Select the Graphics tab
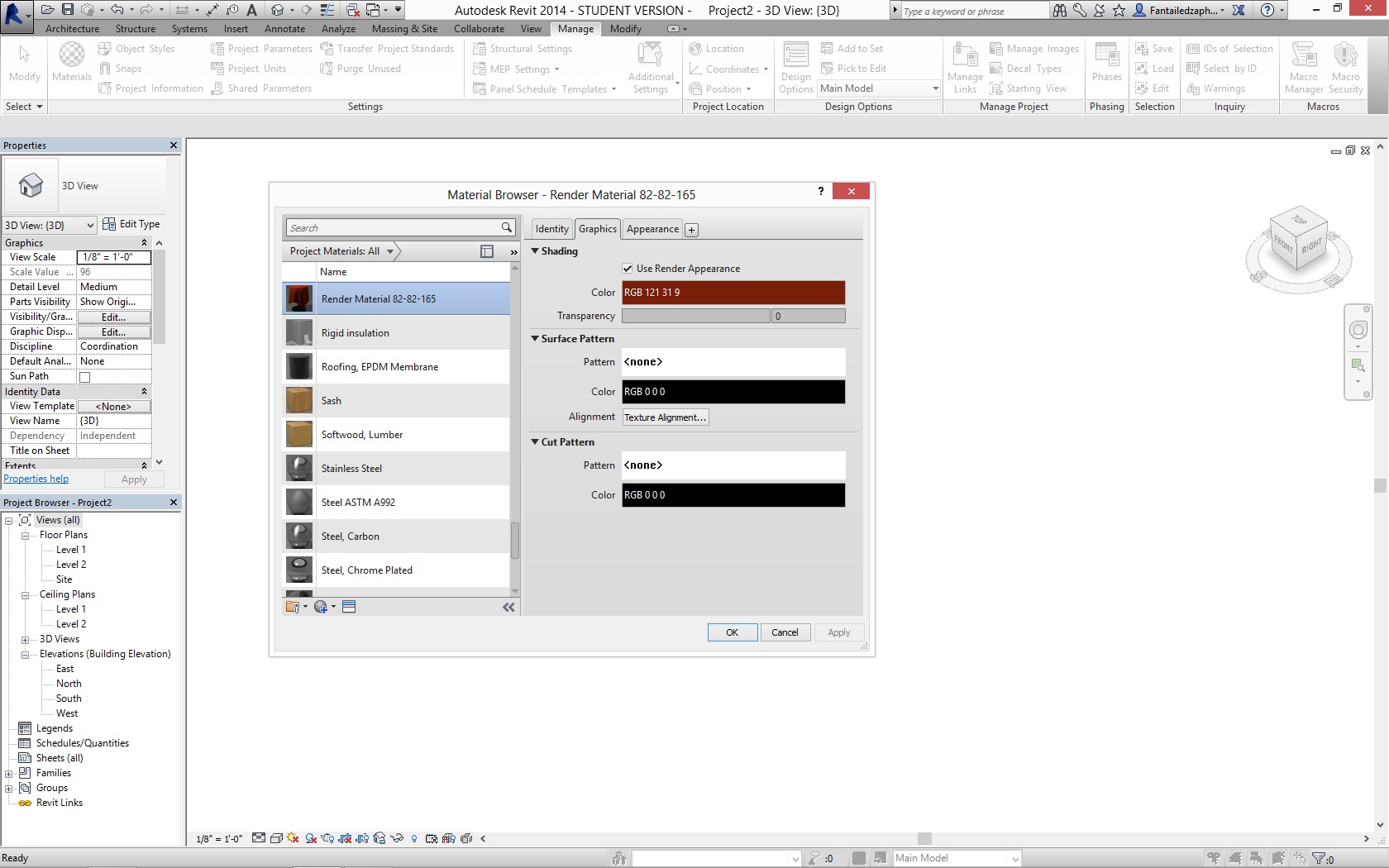Screen dimensions: 1389x868 [x=598, y=229]
